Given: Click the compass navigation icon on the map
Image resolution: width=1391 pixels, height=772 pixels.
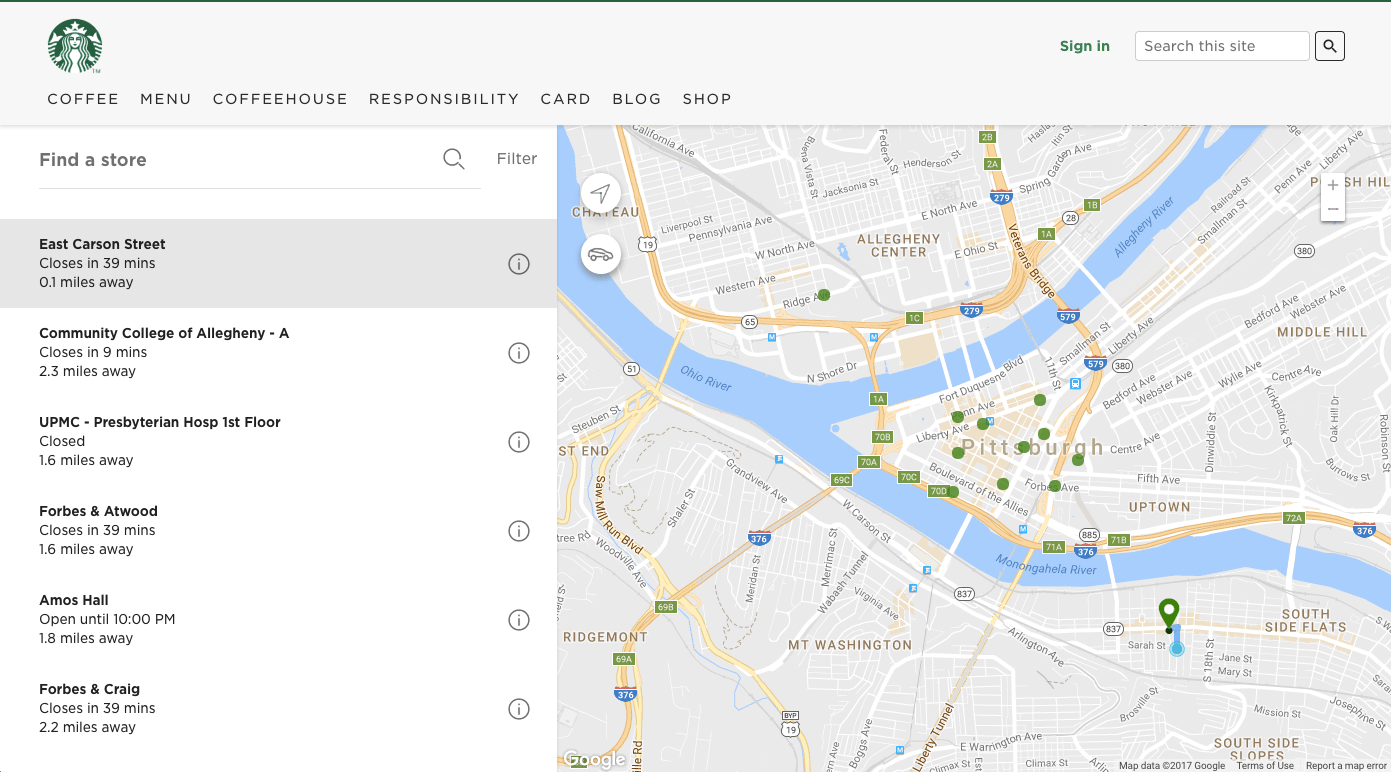Looking at the screenshot, I should pos(600,193).
